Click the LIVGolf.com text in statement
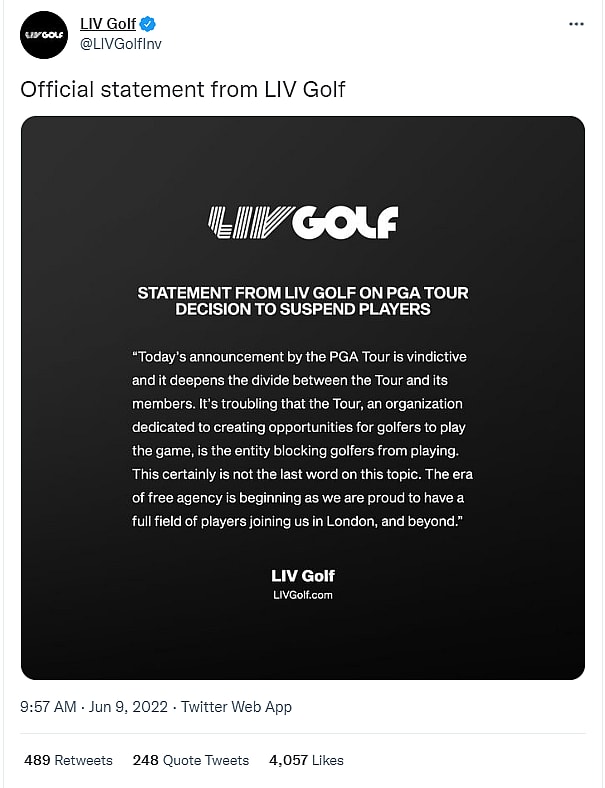The image size is (605, 788). [302, 594]
